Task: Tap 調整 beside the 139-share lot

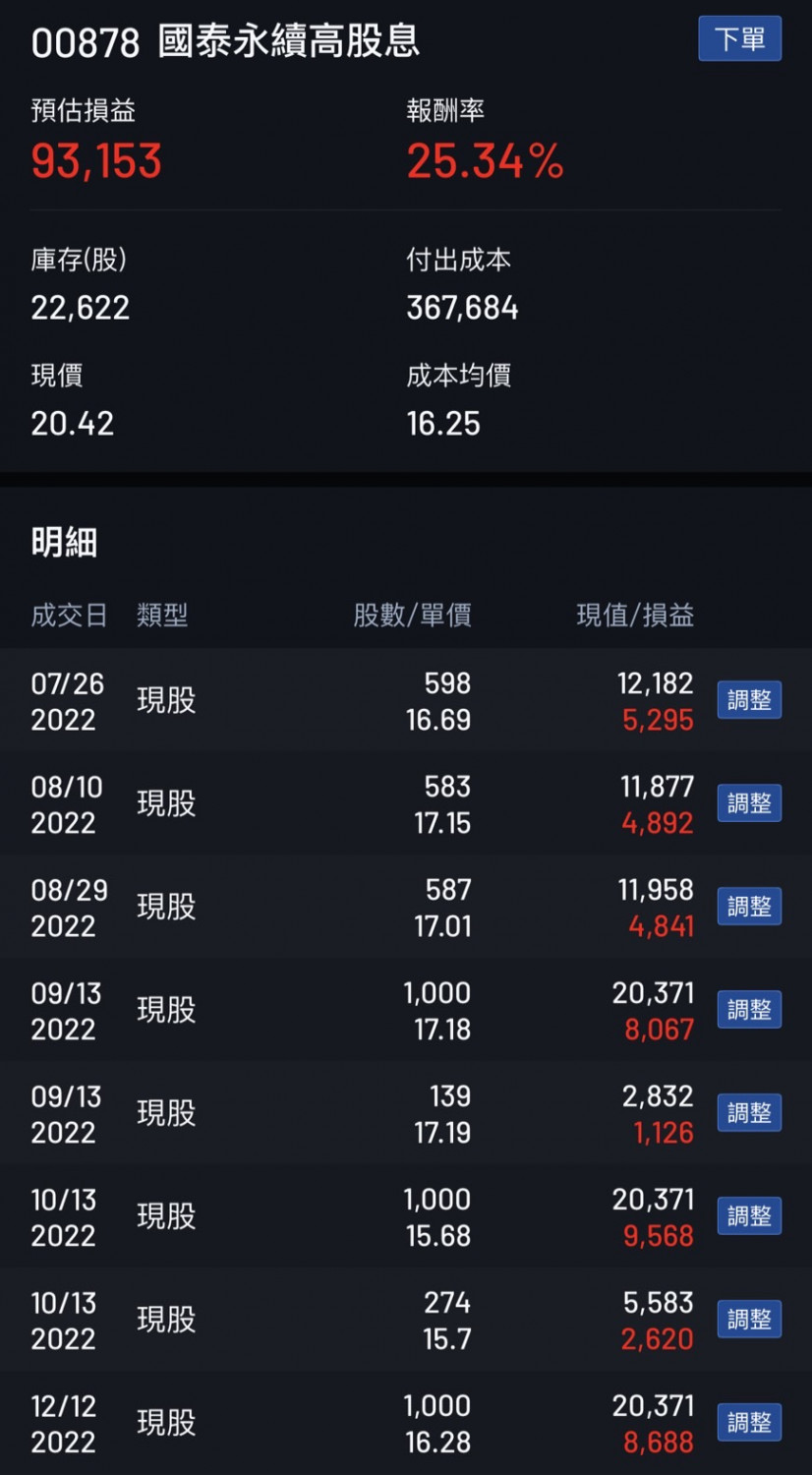Action: tap(749, 1113)
